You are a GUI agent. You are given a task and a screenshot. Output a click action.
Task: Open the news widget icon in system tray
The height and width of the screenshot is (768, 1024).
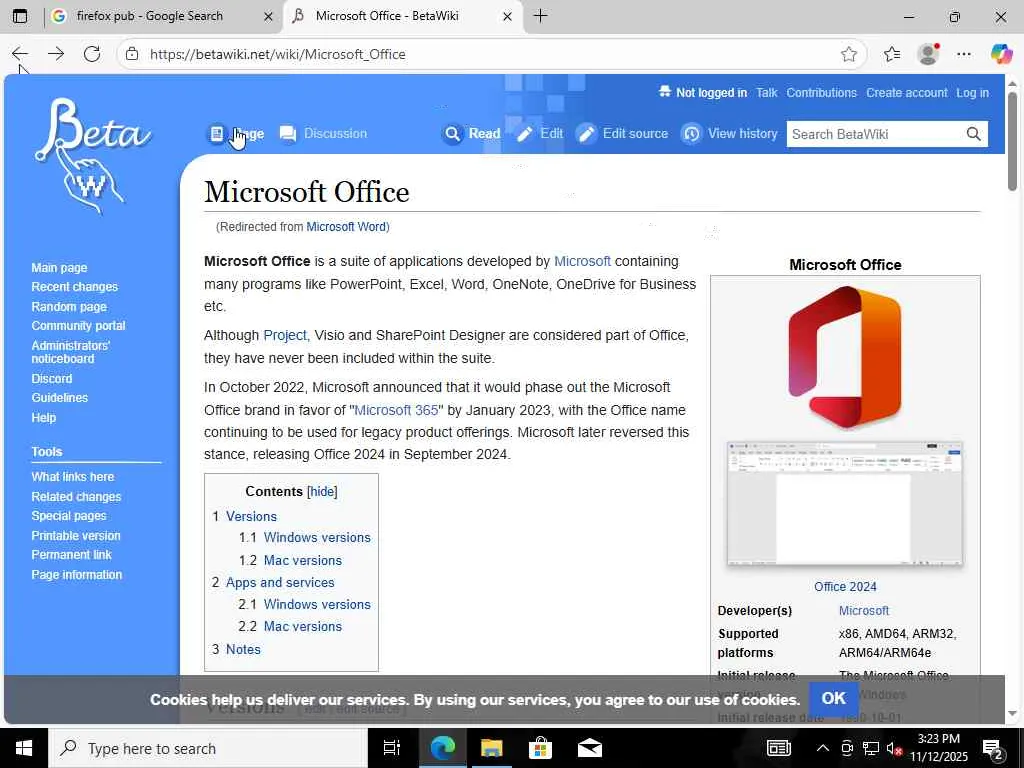[778, 748]
